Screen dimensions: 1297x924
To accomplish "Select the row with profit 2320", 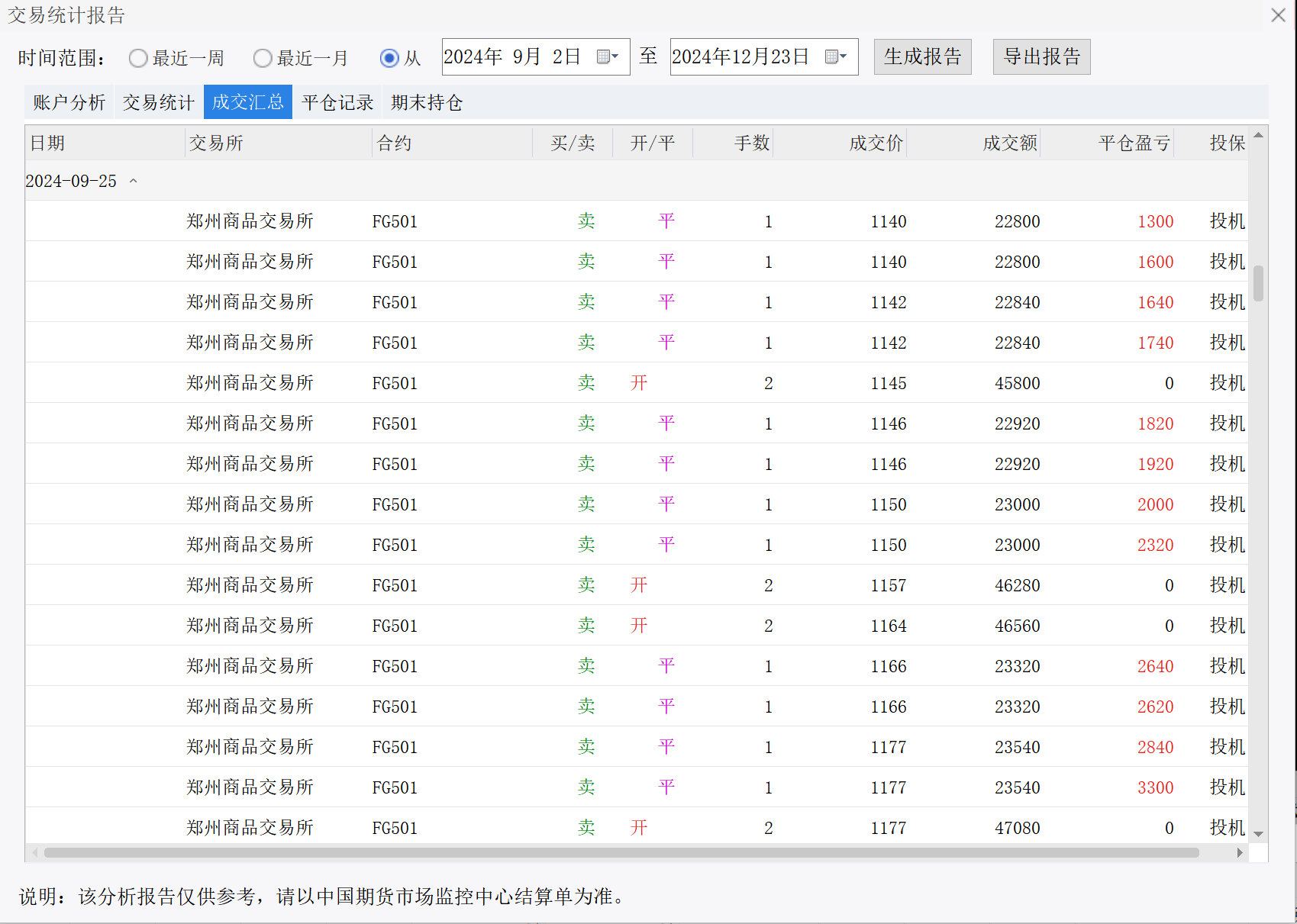I will click(637, 545).
